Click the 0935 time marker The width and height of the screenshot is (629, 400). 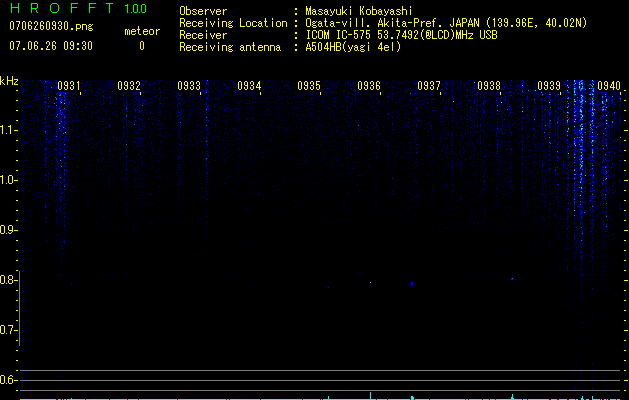[309, 85]
